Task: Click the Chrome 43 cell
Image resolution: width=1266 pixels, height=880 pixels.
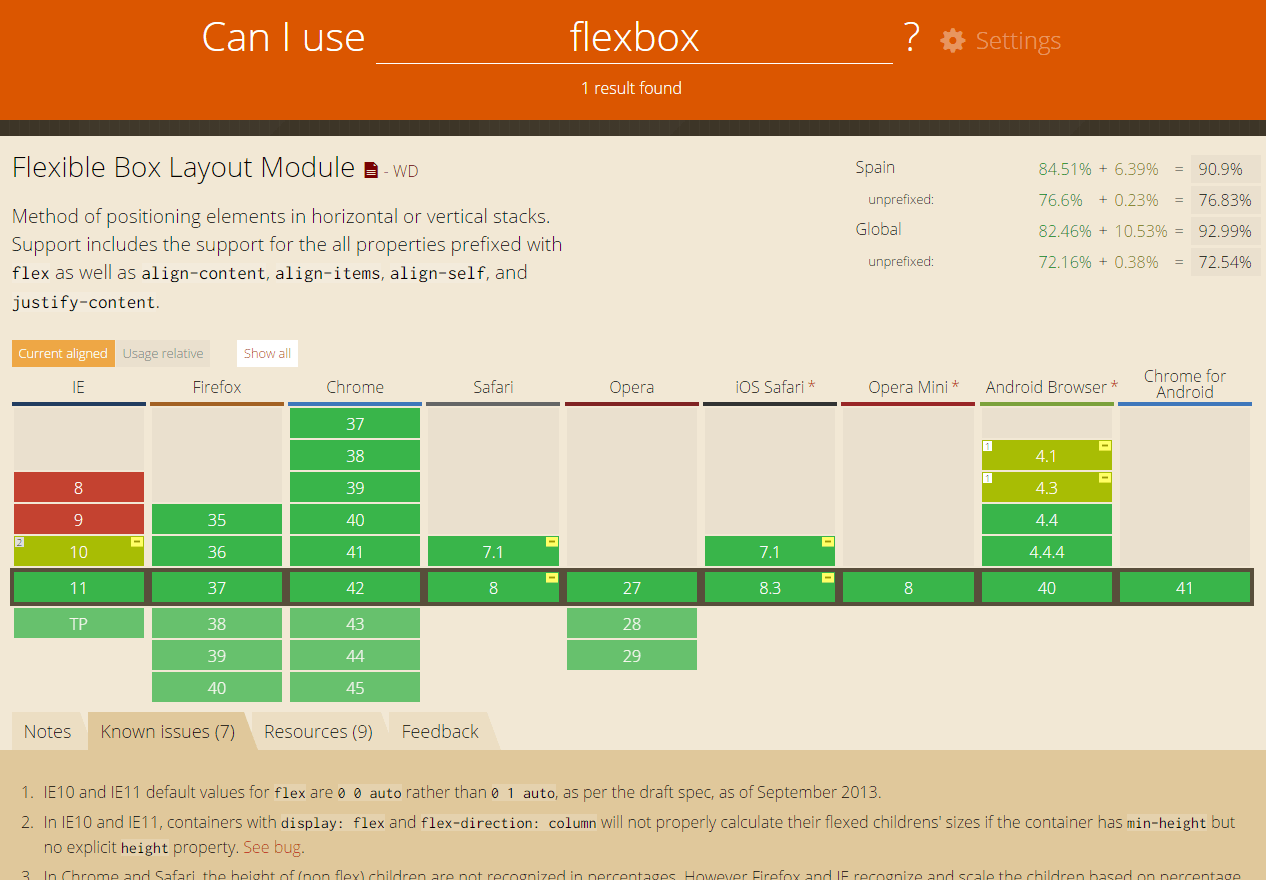Action: (355, 623)
